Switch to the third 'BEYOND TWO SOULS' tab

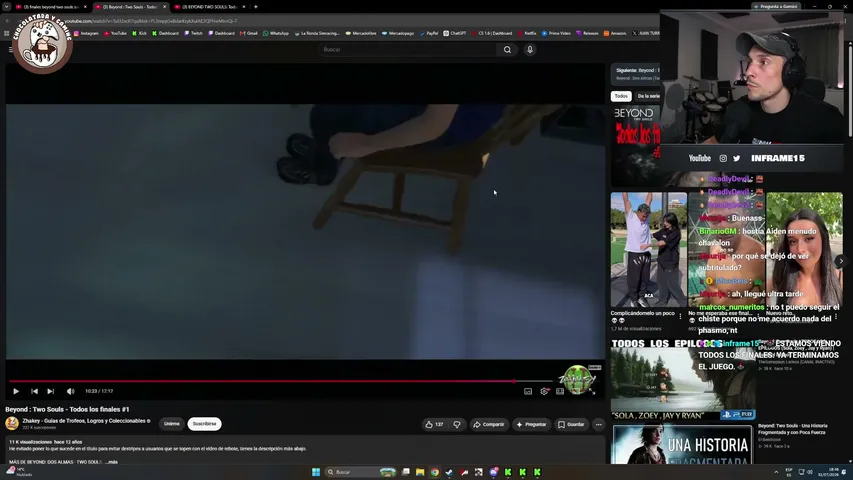tap(209, 7)
